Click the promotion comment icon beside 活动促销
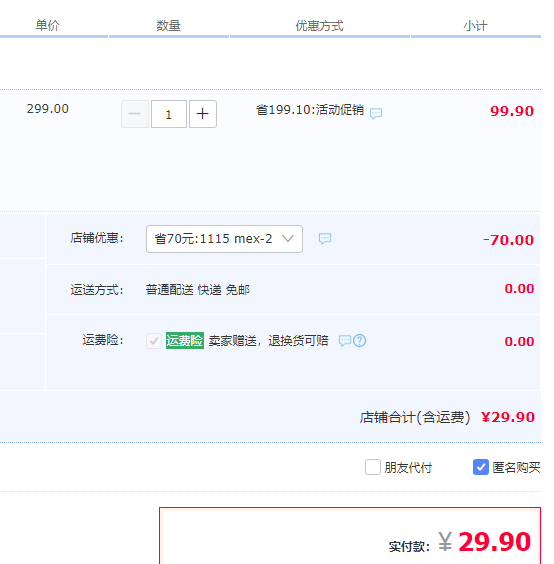Image resolution: width=554 pixels, height=564 pixels. 376,113
